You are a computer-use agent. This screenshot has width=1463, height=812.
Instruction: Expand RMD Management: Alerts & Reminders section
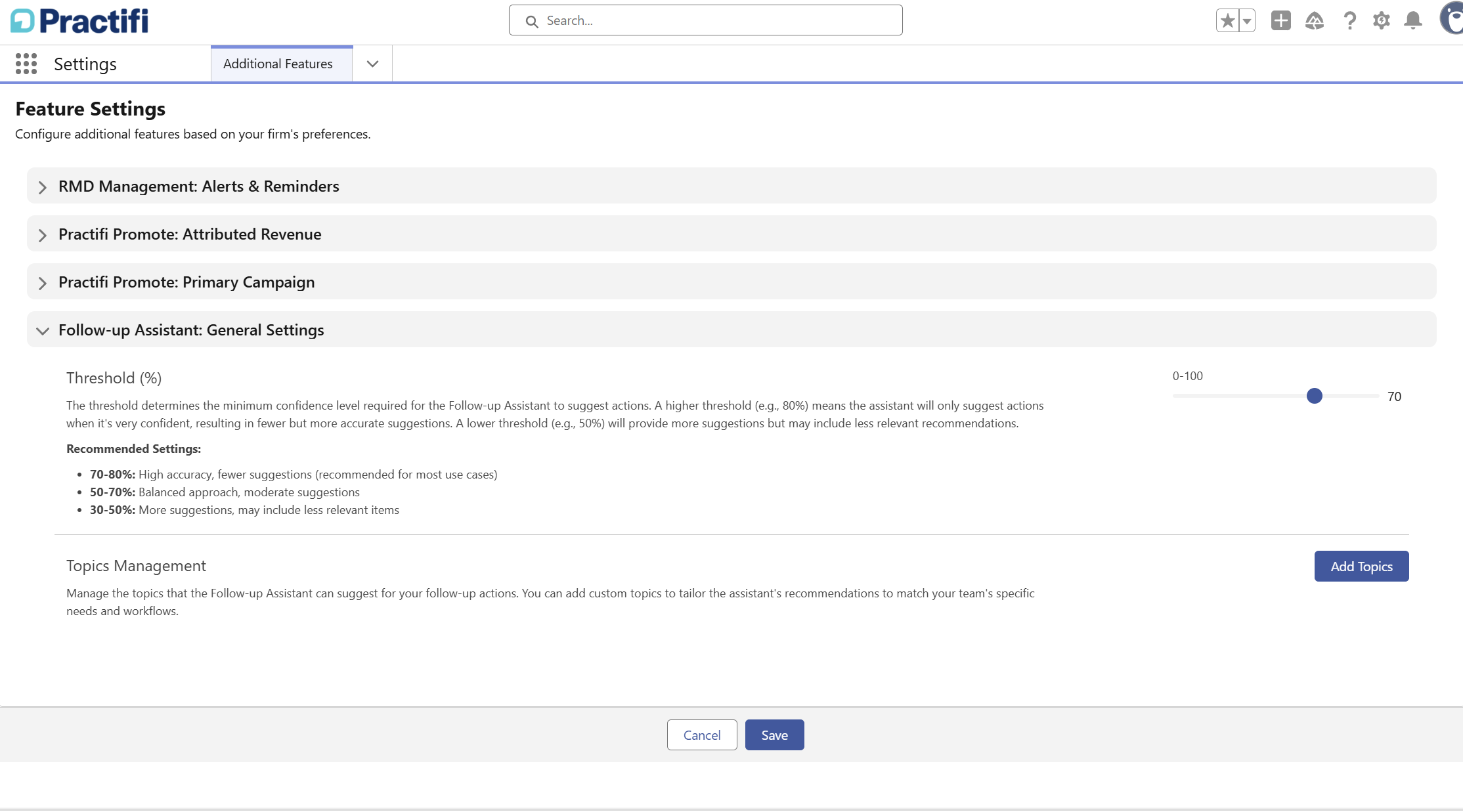tap(731, 186)
